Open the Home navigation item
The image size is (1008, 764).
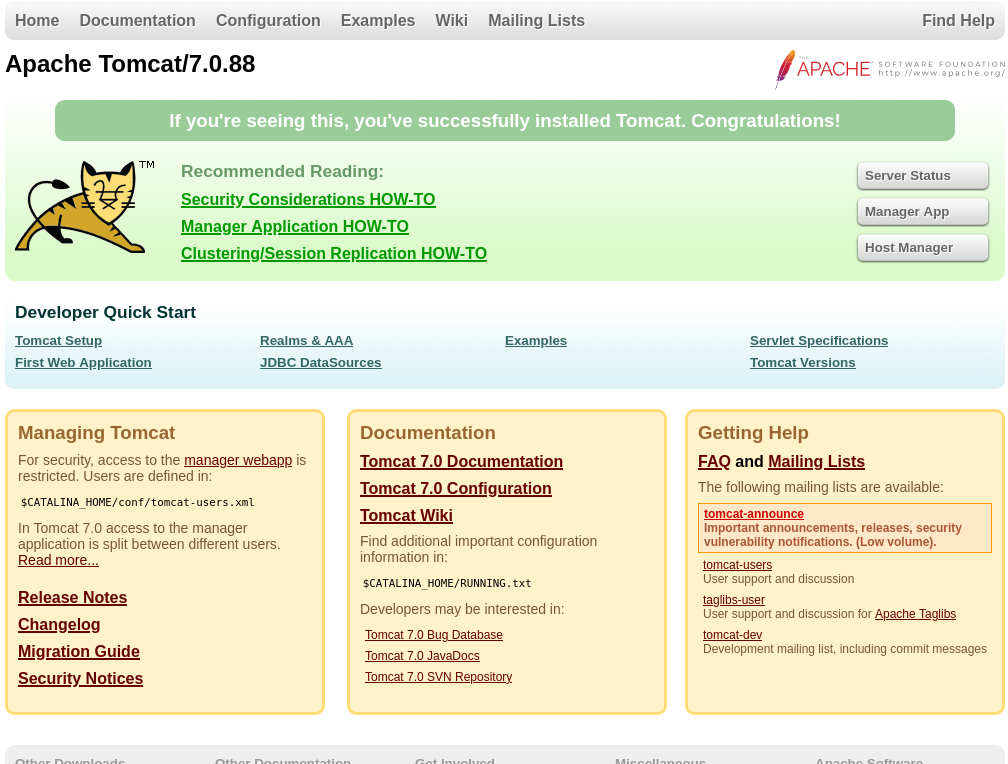tap(37, 20)
